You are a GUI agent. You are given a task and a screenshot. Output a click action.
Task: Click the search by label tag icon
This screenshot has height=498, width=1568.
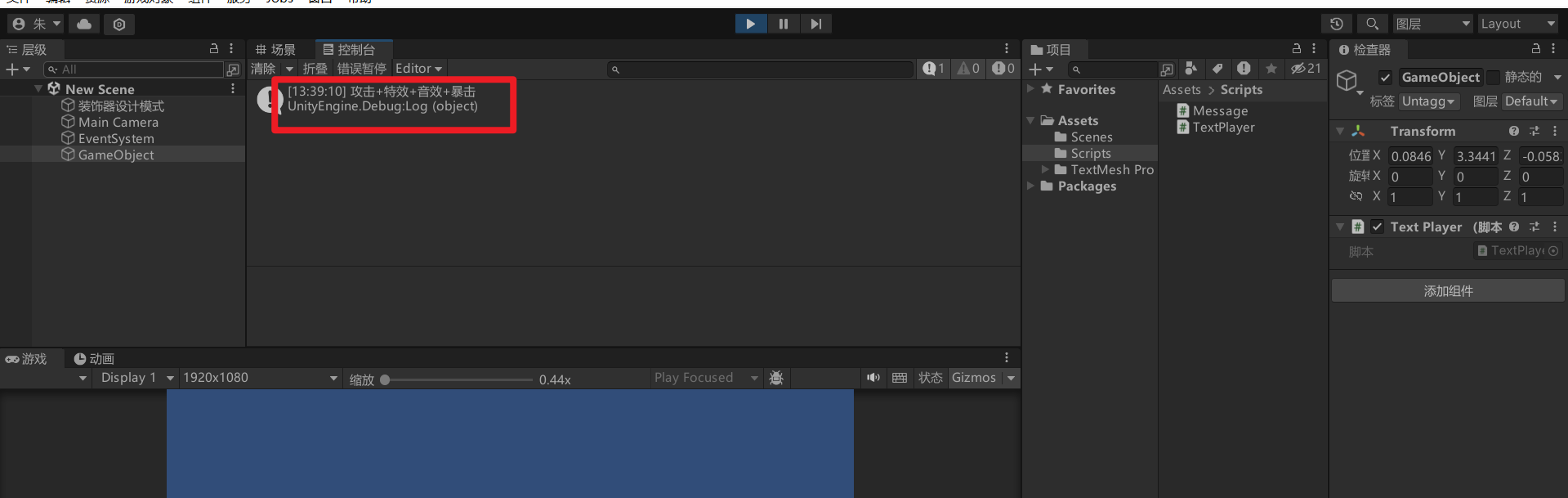(1217, 69)
